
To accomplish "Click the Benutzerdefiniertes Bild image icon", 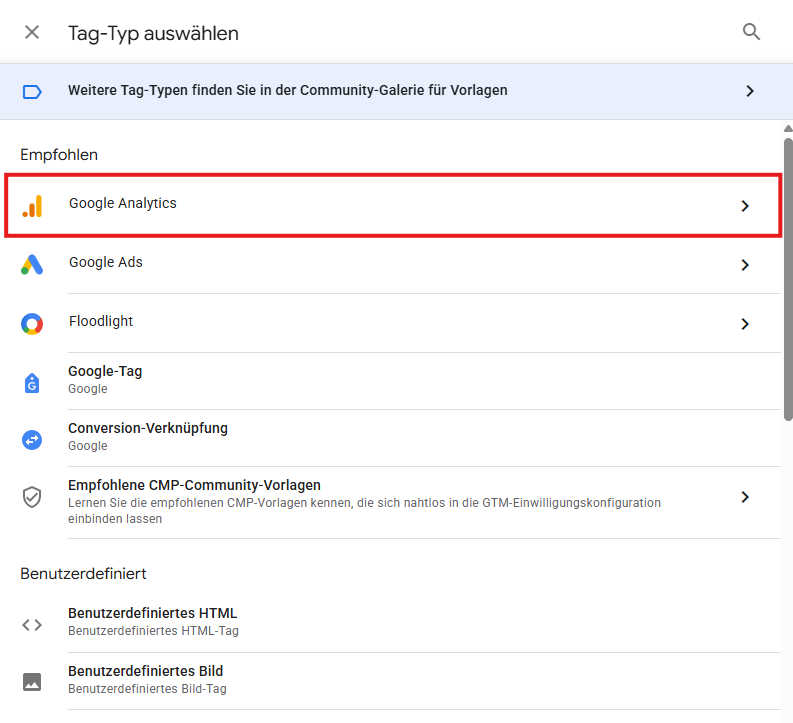I will click(32, 682).
